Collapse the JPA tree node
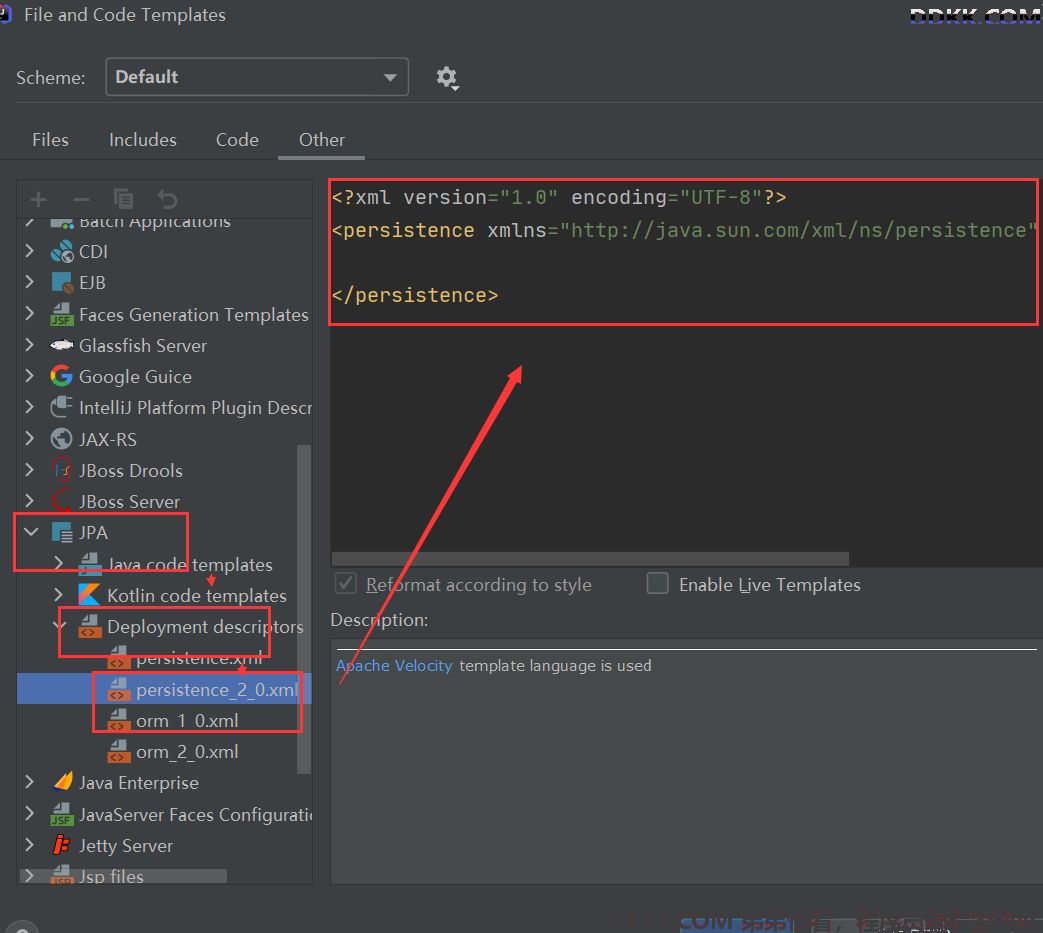The height and width of the screenshot is (933, 1043). pyautogui.click(x=31, y=532)
